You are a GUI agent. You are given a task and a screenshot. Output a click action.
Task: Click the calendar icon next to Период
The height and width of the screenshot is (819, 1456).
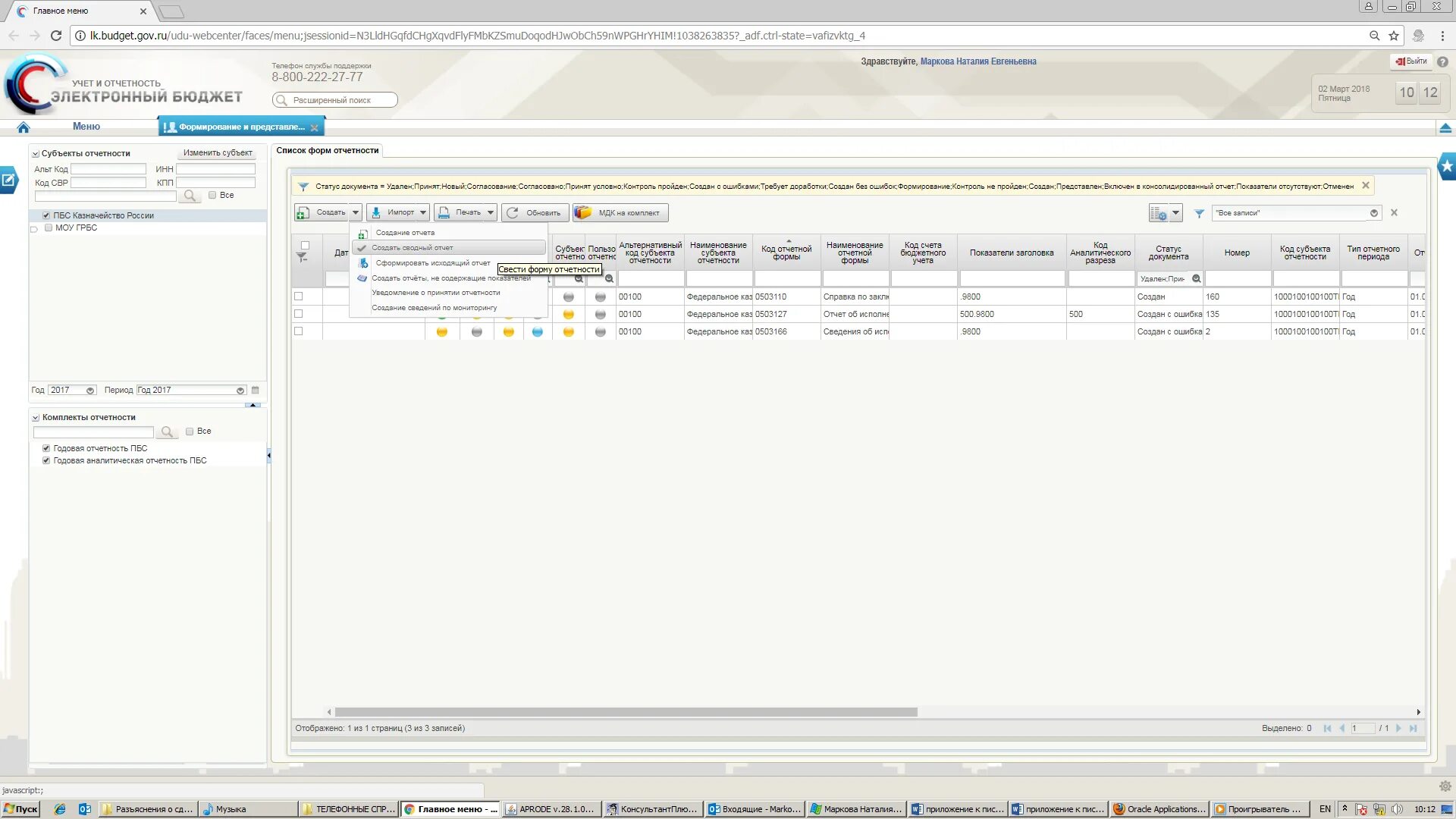click(256, 391)
